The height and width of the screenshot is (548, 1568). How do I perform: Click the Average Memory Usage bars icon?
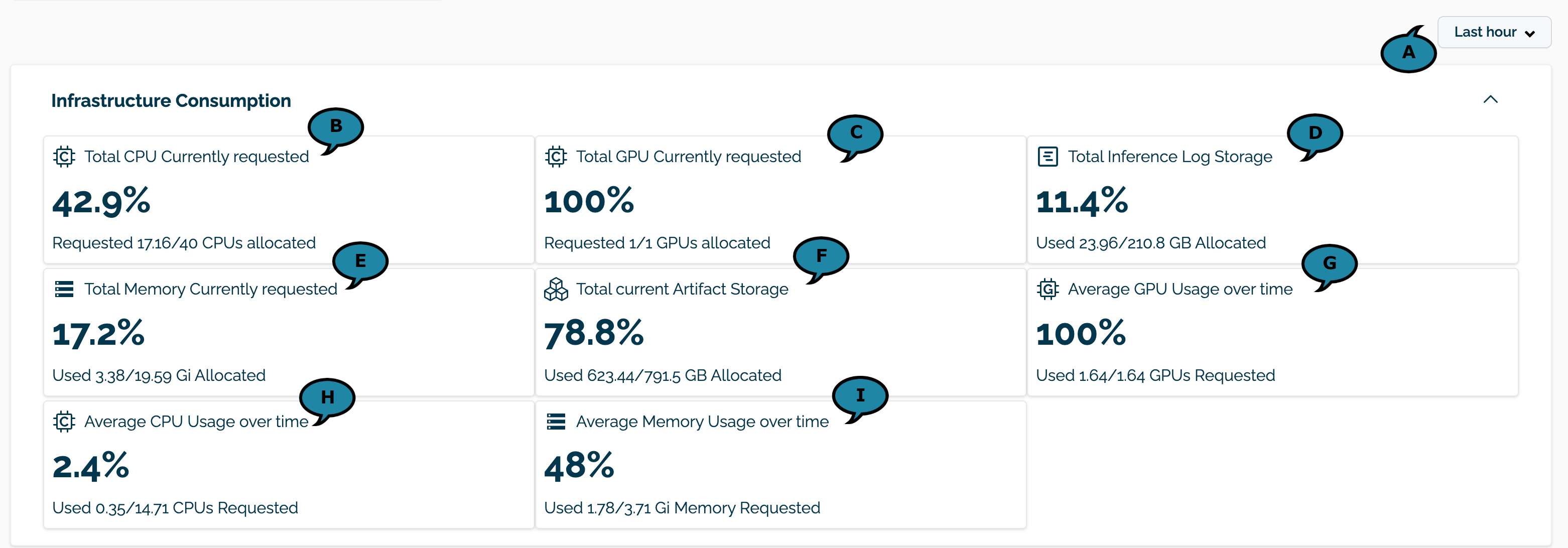556,422
